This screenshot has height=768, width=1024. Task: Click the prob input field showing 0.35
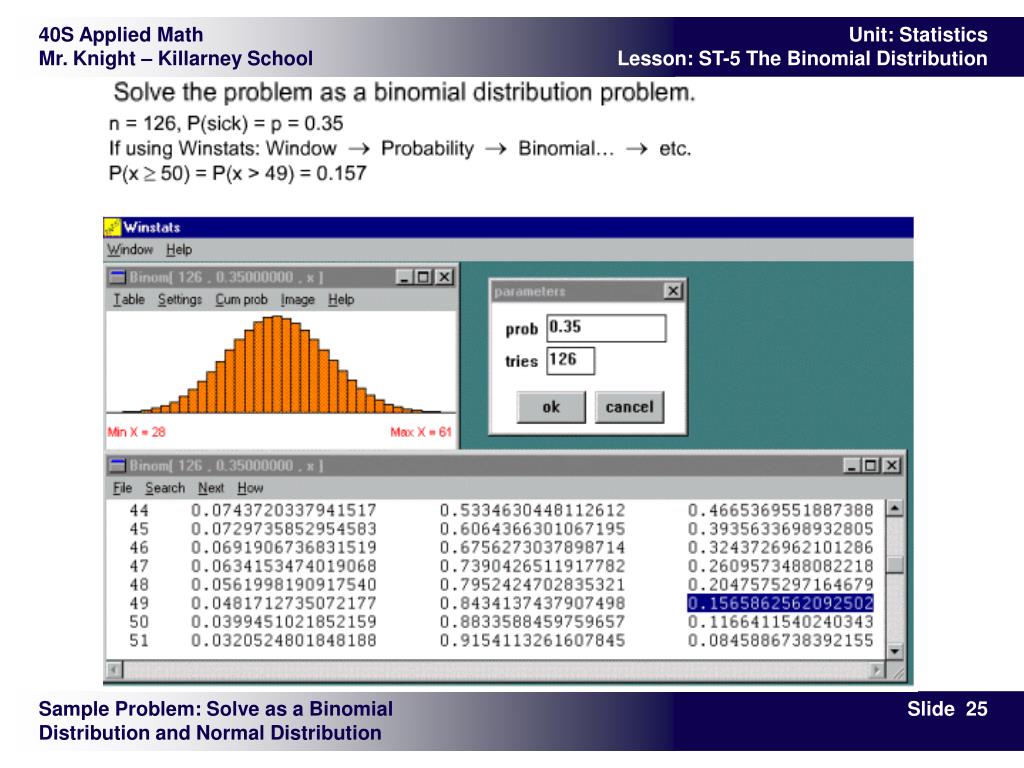(x=606, y=328)
